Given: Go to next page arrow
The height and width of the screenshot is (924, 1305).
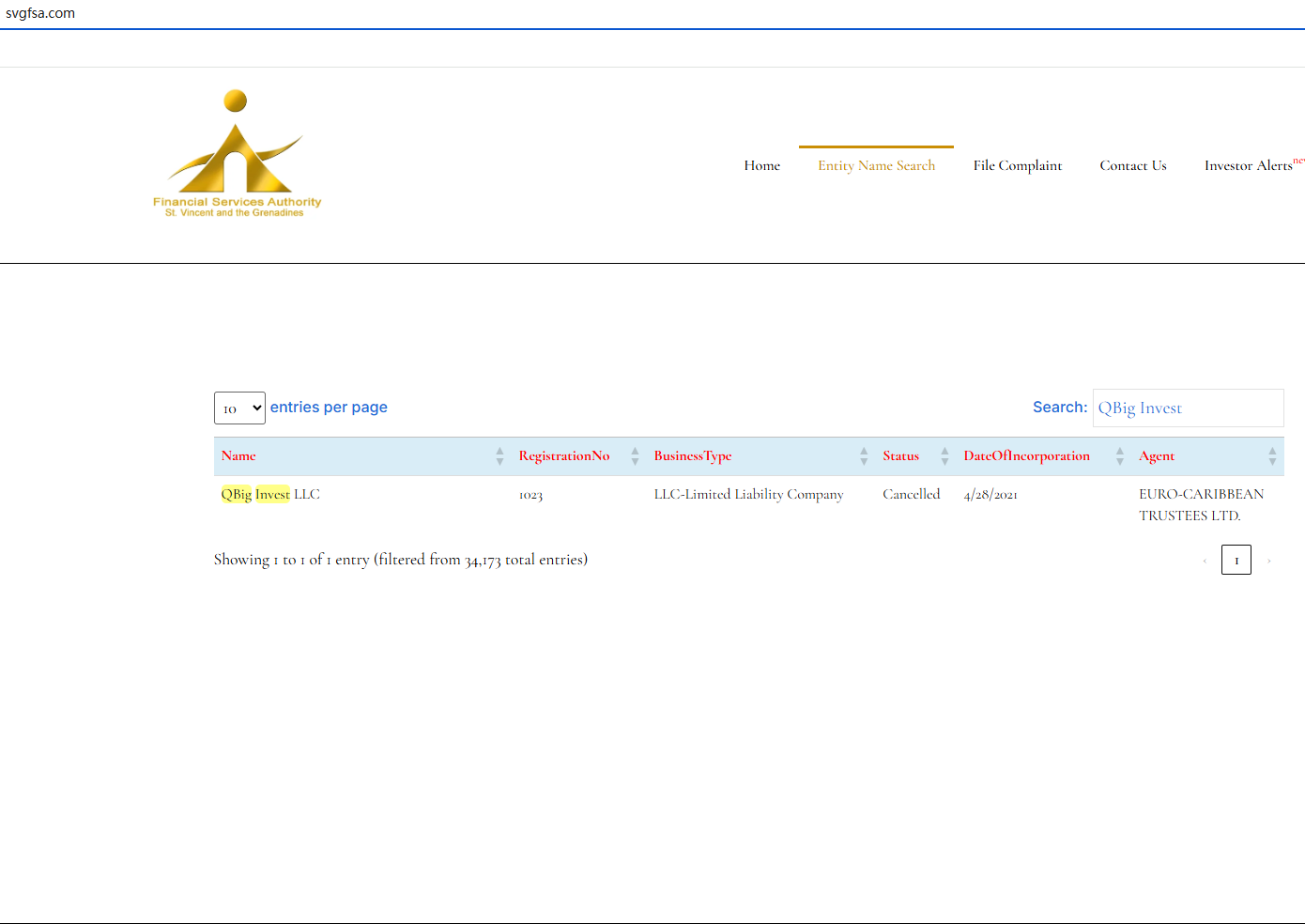Looking at the screenshot, I should click(x=1268, y=561).
